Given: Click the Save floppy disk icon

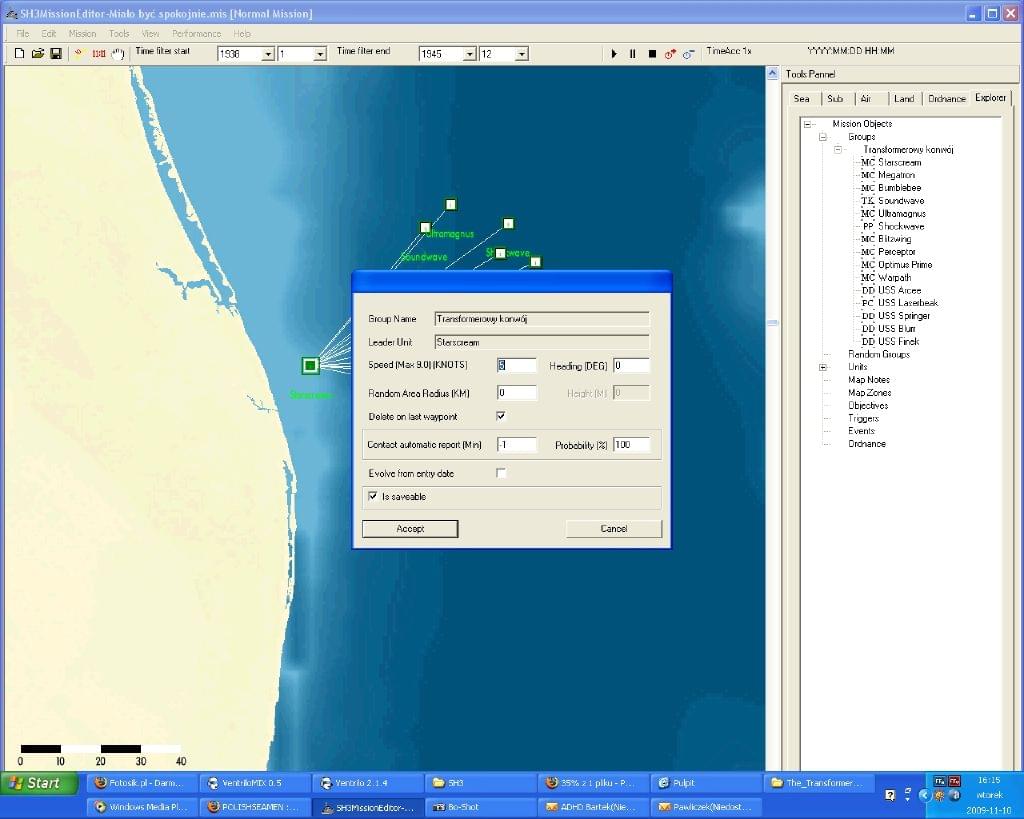Looking at the screenshot, I should (55, 53).
